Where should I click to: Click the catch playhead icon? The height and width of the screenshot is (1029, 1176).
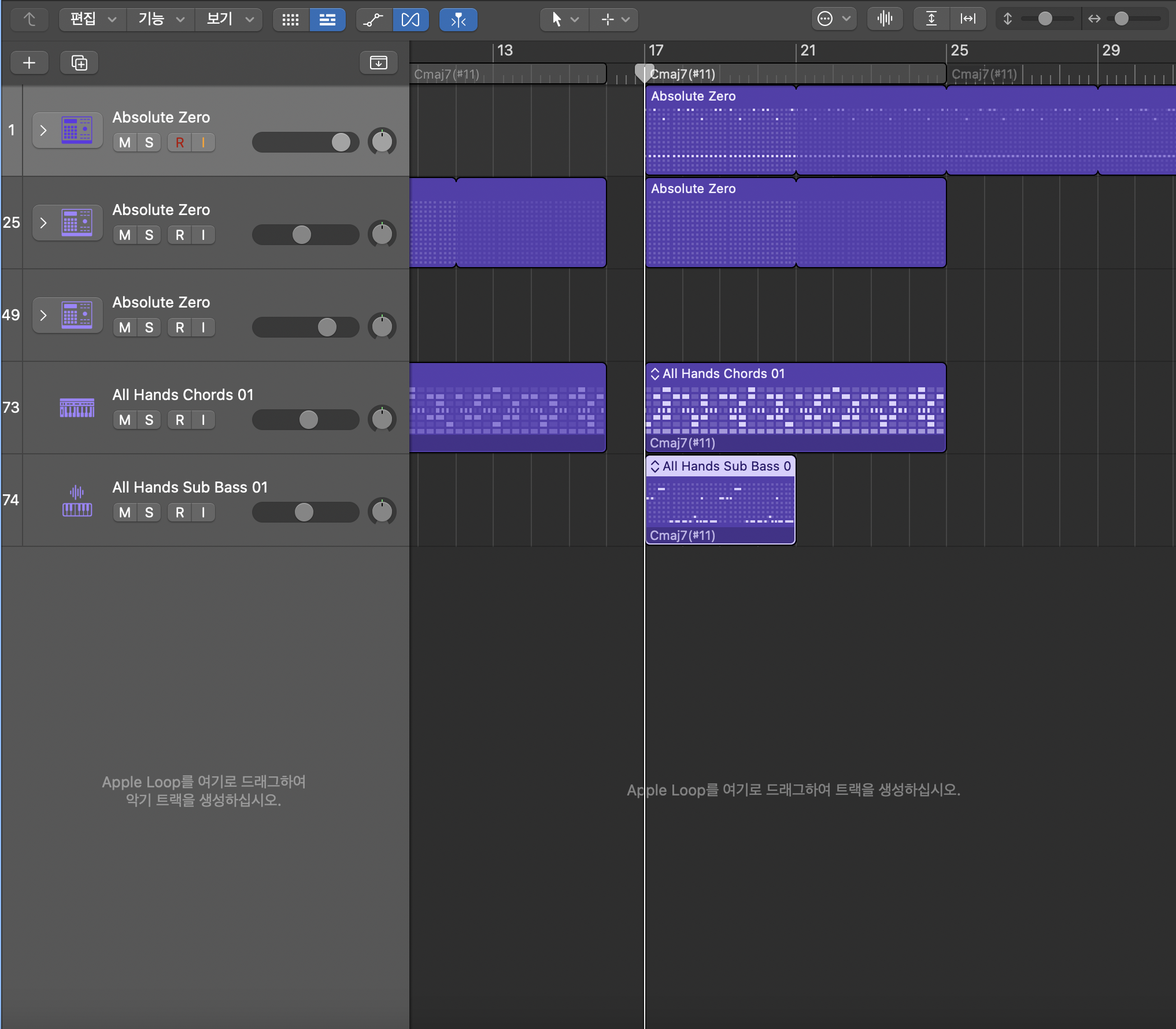pyautogui.click(x=458, y=20)
